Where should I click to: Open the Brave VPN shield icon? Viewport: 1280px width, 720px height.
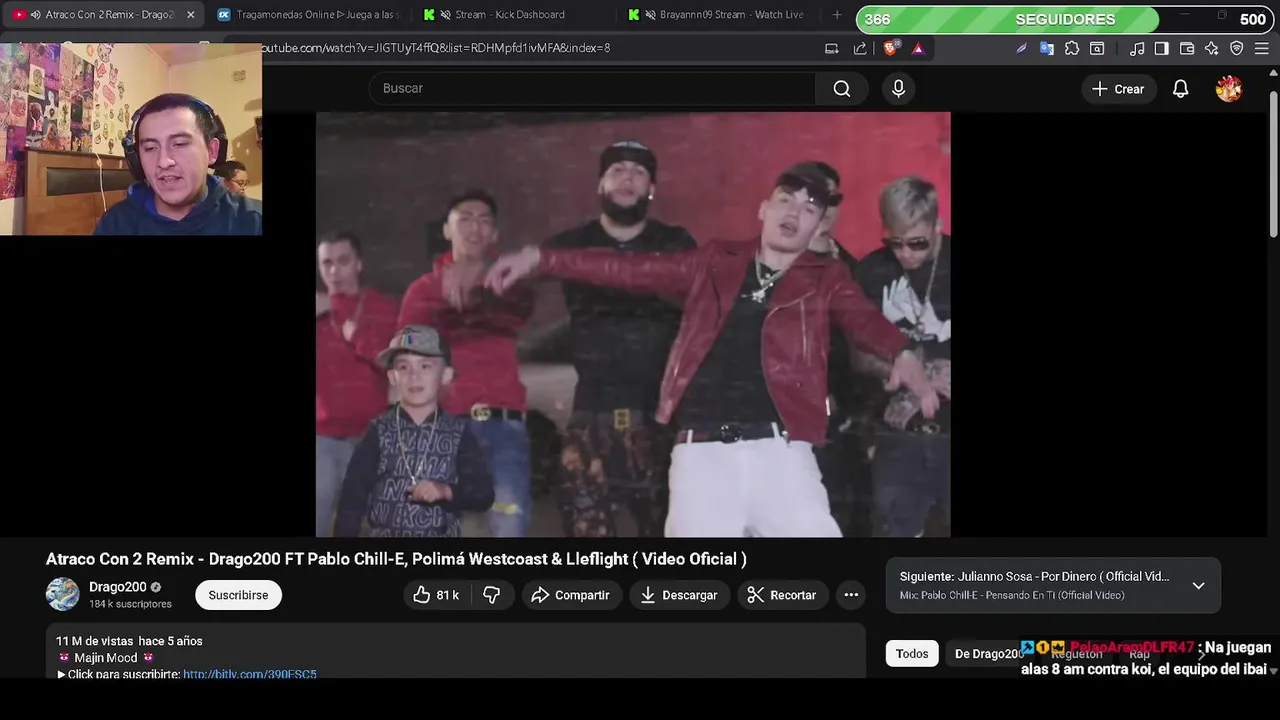[1237, 48]
